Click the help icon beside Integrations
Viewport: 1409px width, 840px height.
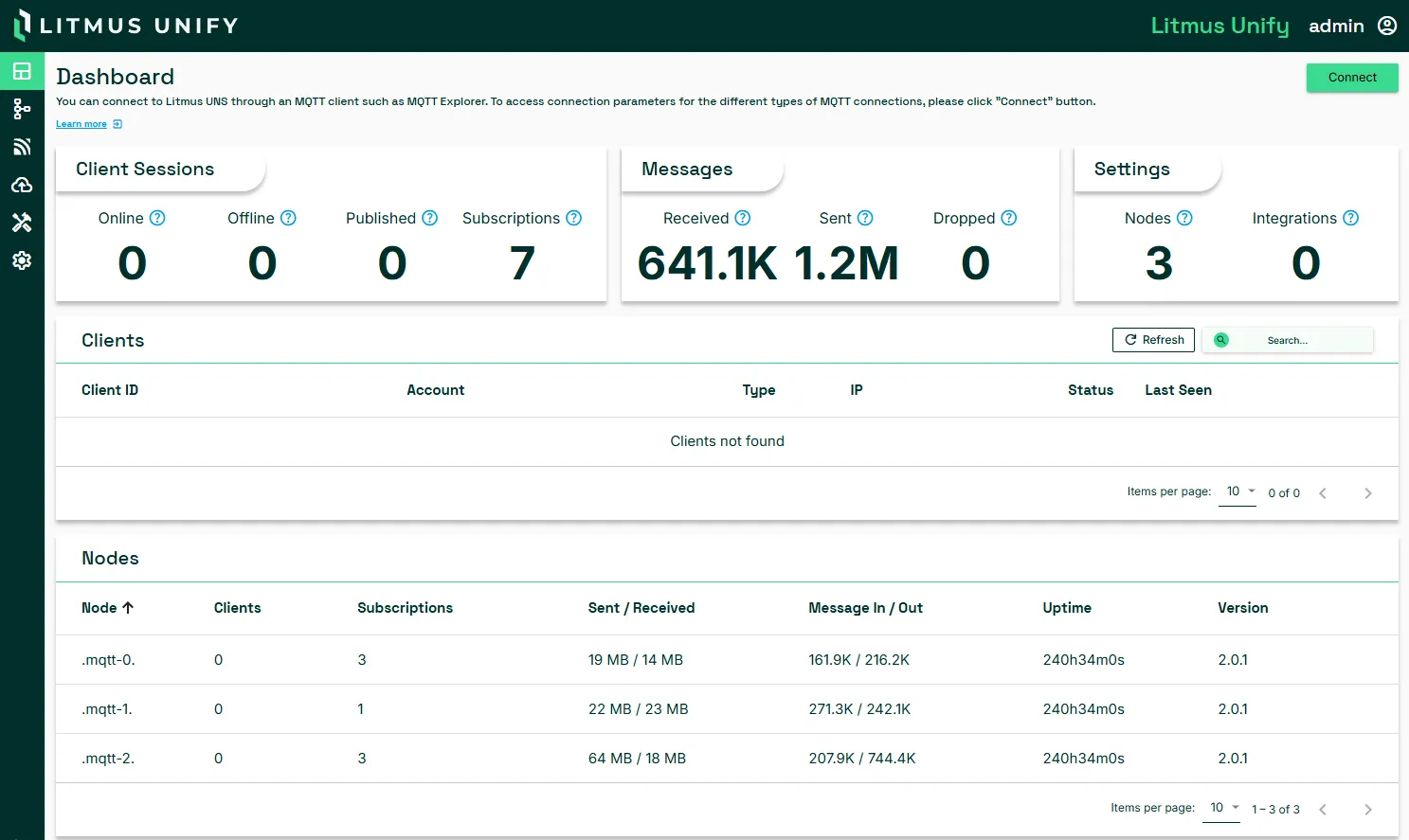(x=1351, y=218)
